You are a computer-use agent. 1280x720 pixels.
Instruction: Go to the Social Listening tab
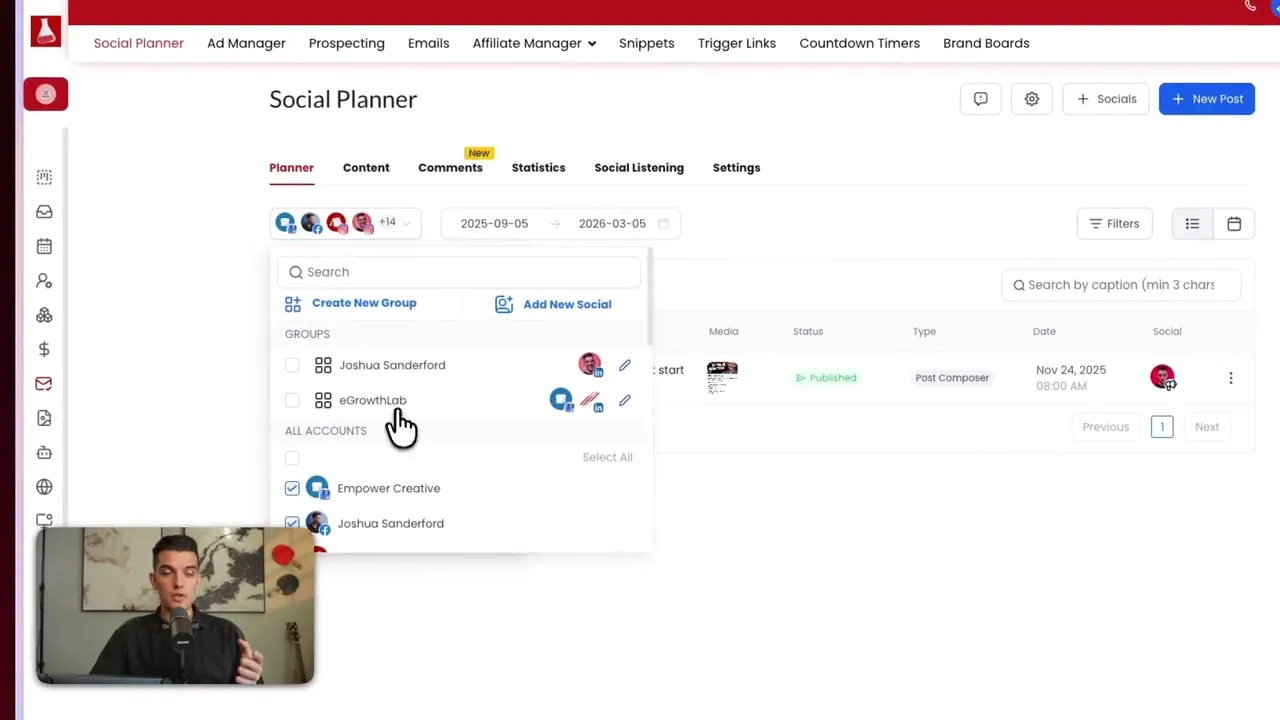point(639,168)
